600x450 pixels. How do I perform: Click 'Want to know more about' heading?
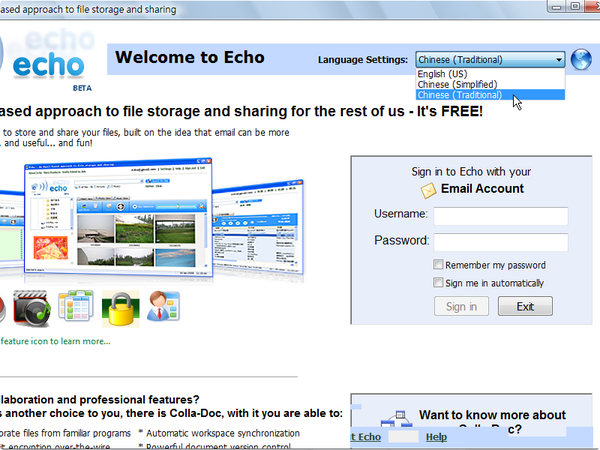492,415
